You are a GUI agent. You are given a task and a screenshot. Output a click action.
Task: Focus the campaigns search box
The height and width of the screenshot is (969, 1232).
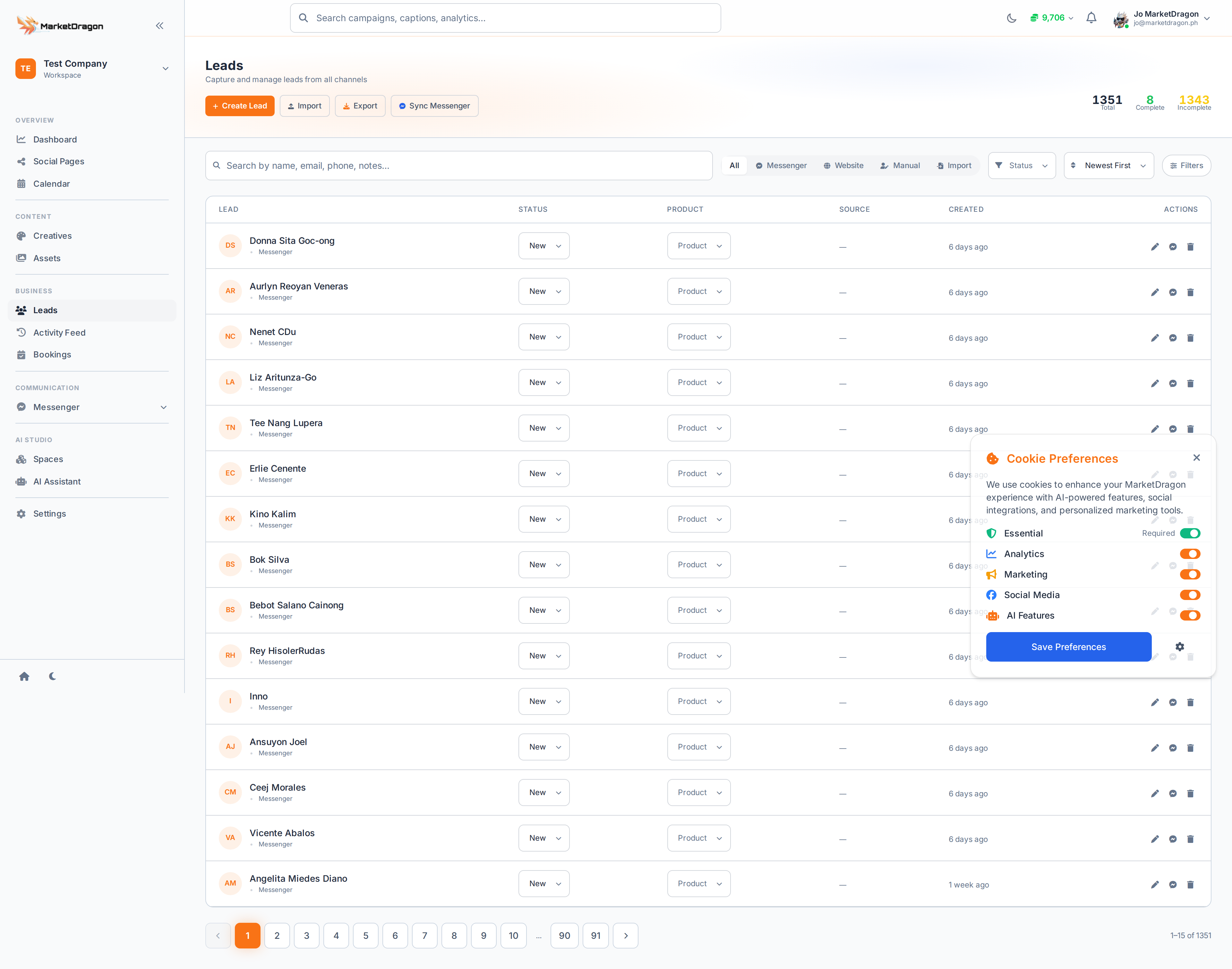click(505, 18)
